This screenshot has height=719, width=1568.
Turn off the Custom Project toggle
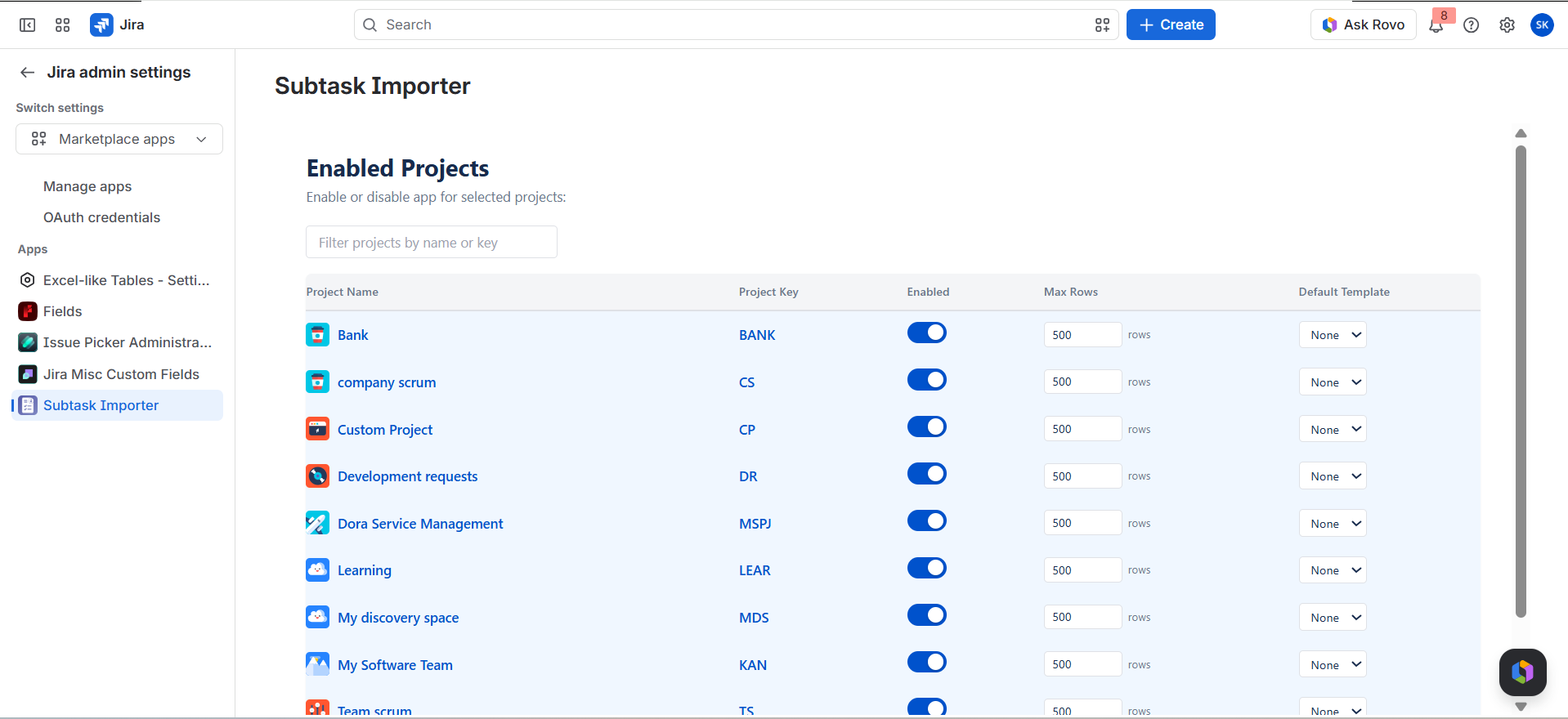pos(927,427)
